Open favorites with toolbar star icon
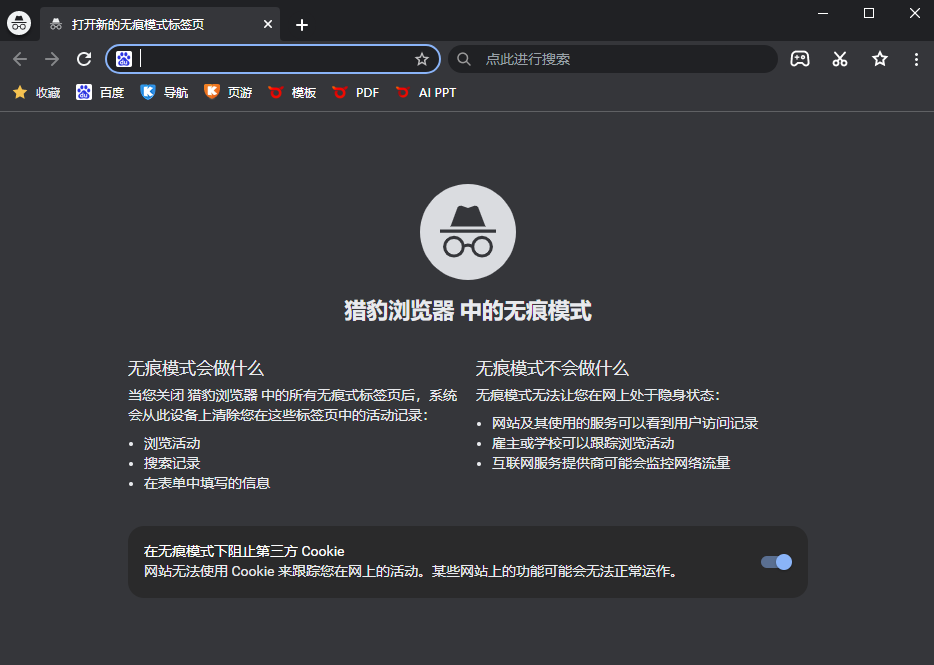This screenshot has height=665, width=934. pyautogui.click(x=880, y=59)
